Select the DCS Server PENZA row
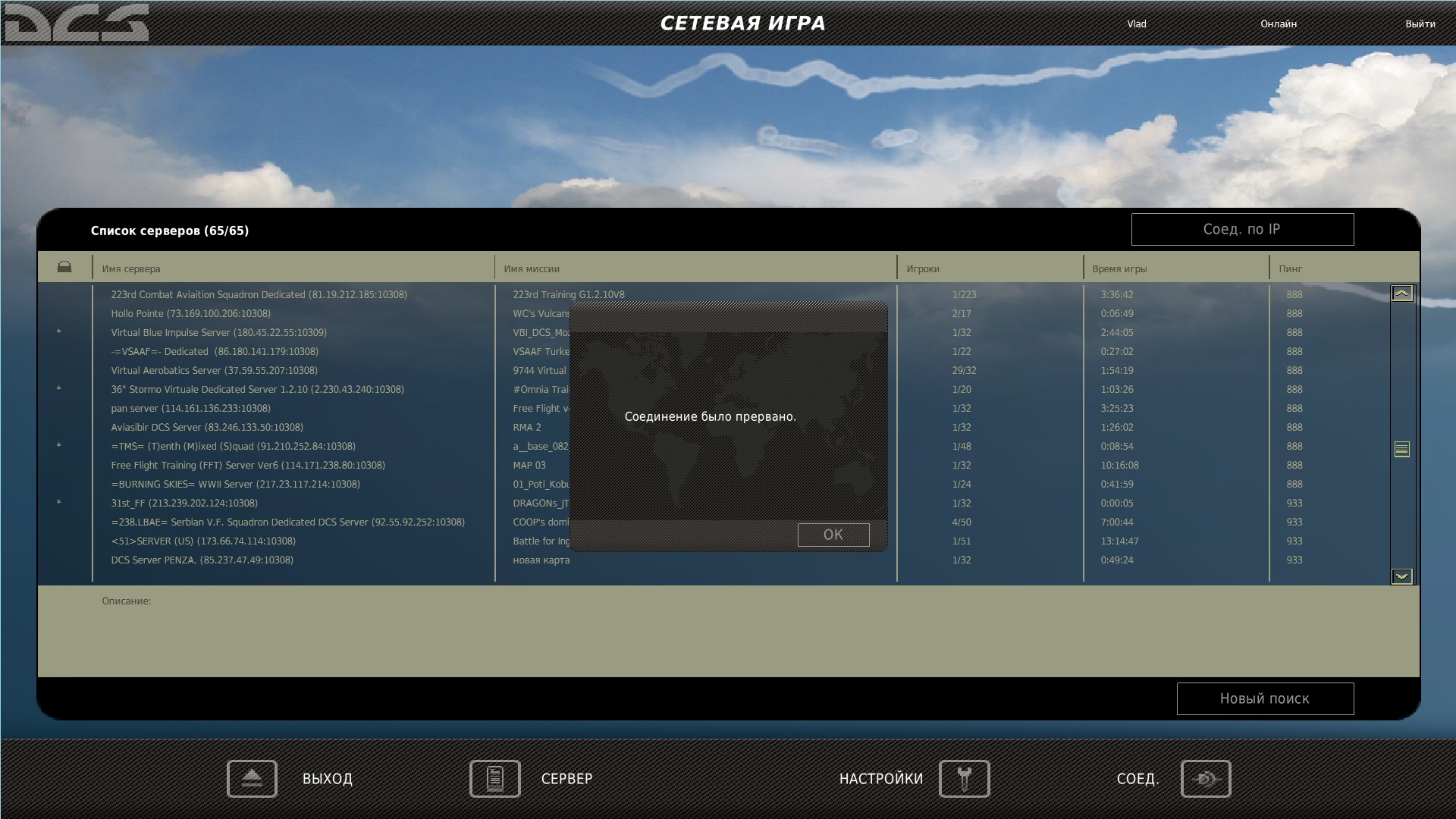This screenshot has width=1456, height=819. [x=202, y=560]
